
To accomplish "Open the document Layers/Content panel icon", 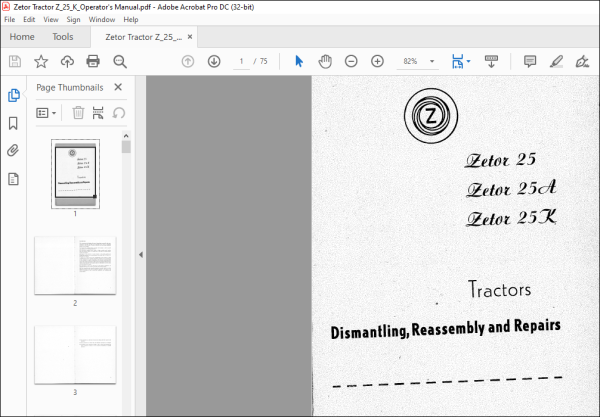I will [13, 179].
